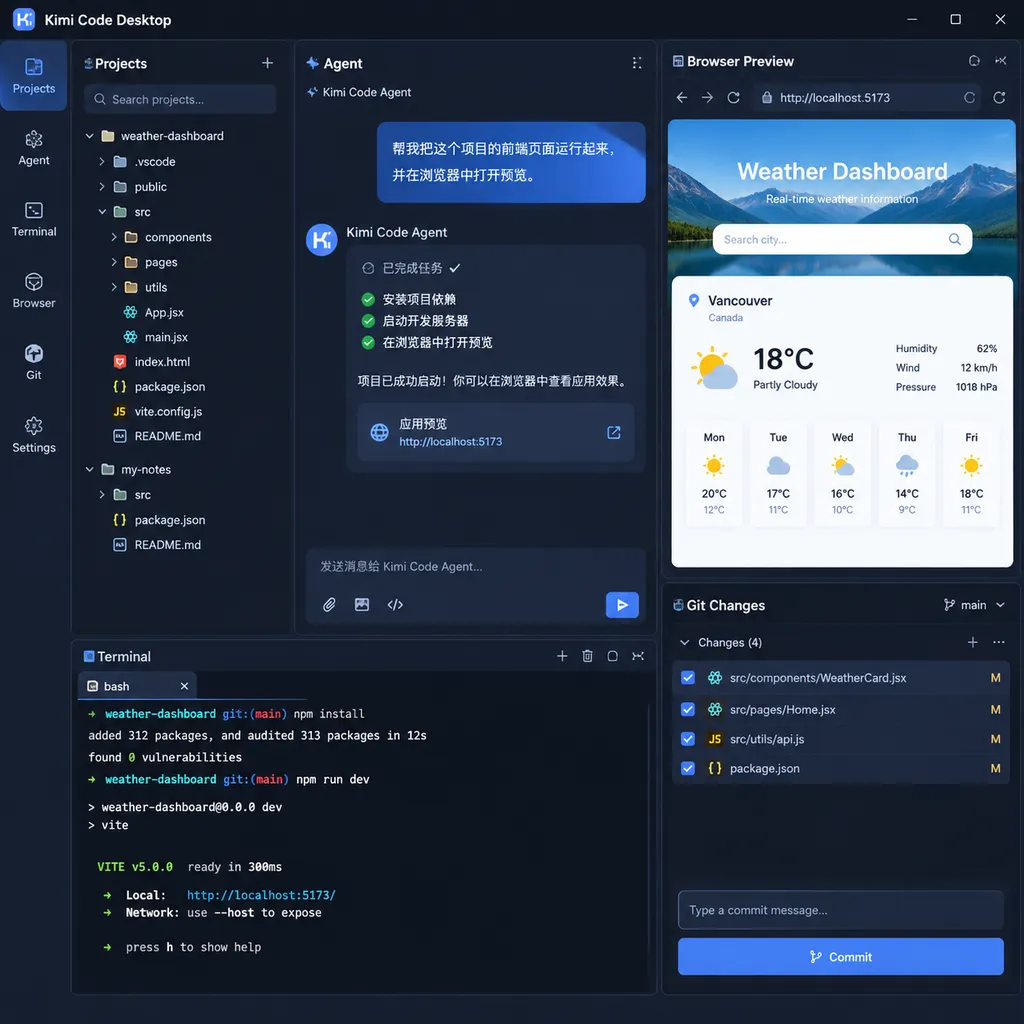Go back in Browser Preview
Viewport: 1024px width, 1024px height.
click(682, 97)
